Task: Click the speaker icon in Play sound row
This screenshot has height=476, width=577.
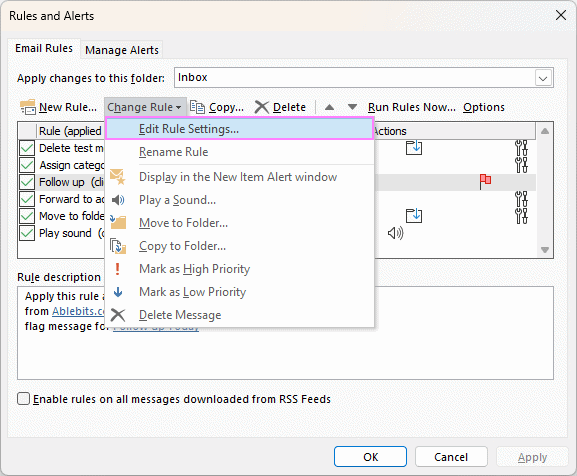Action: pos(396,233)
